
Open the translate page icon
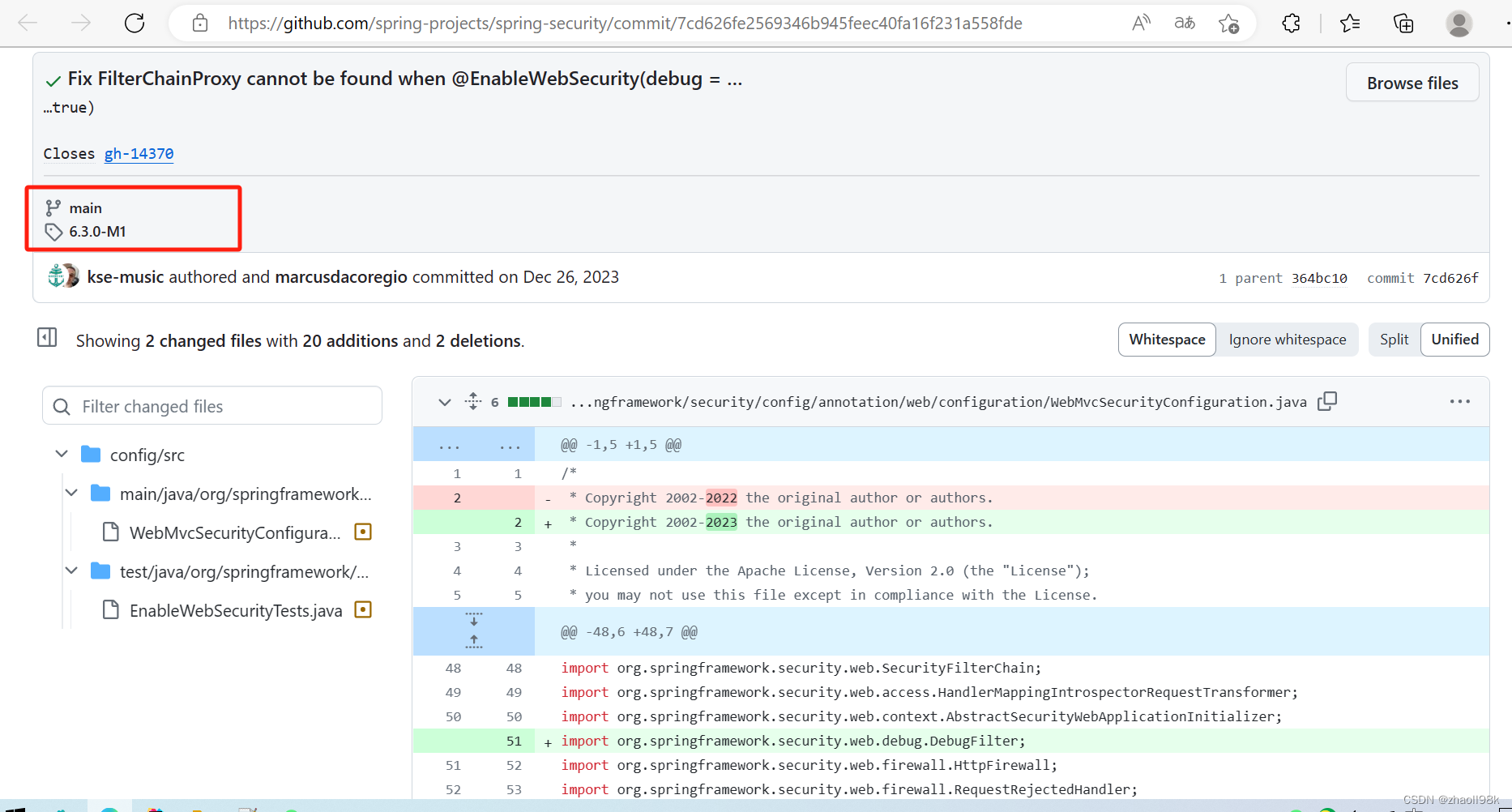click(1185, 23)
